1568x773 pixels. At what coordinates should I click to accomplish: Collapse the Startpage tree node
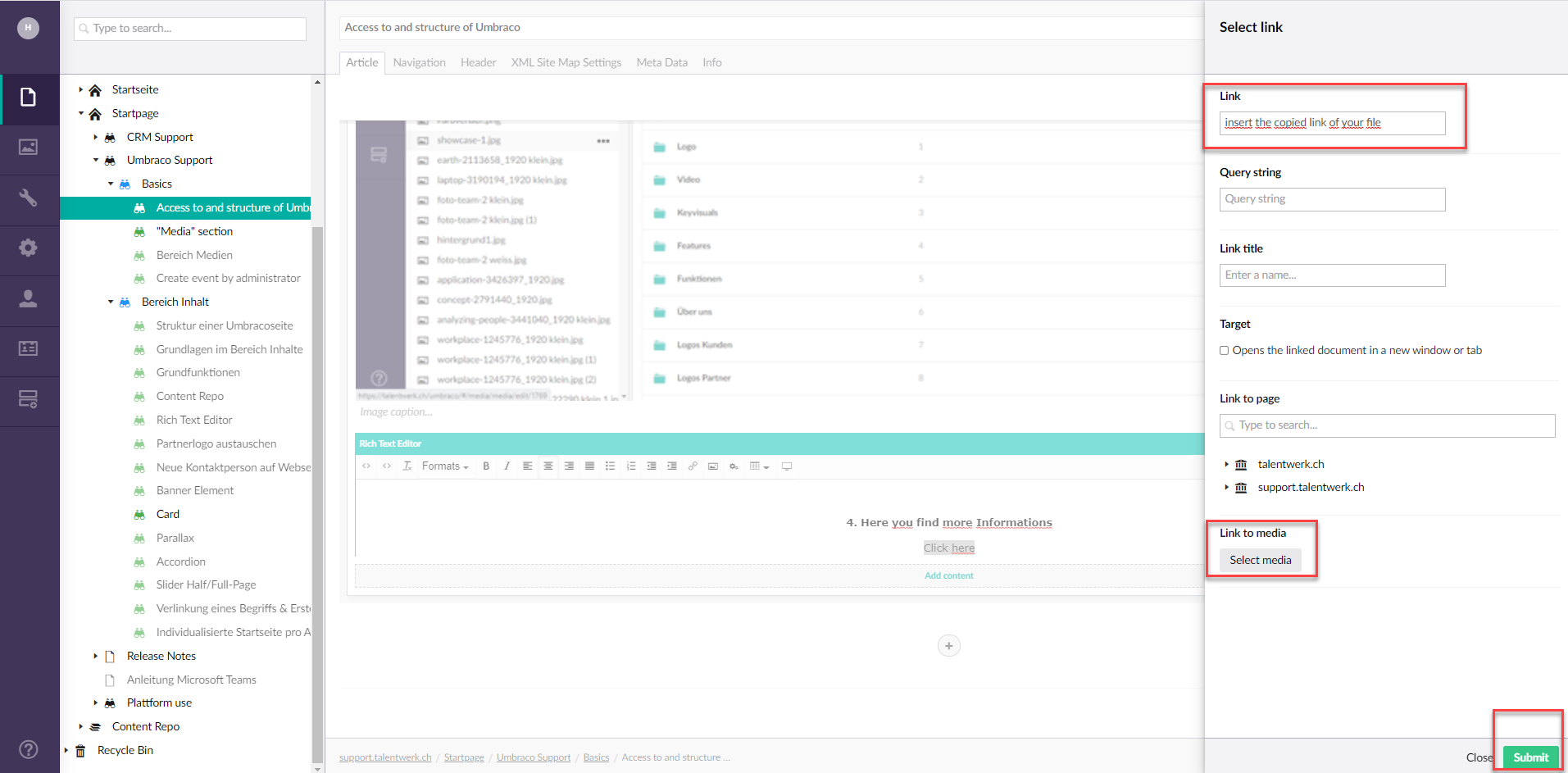tap(80, 113)
